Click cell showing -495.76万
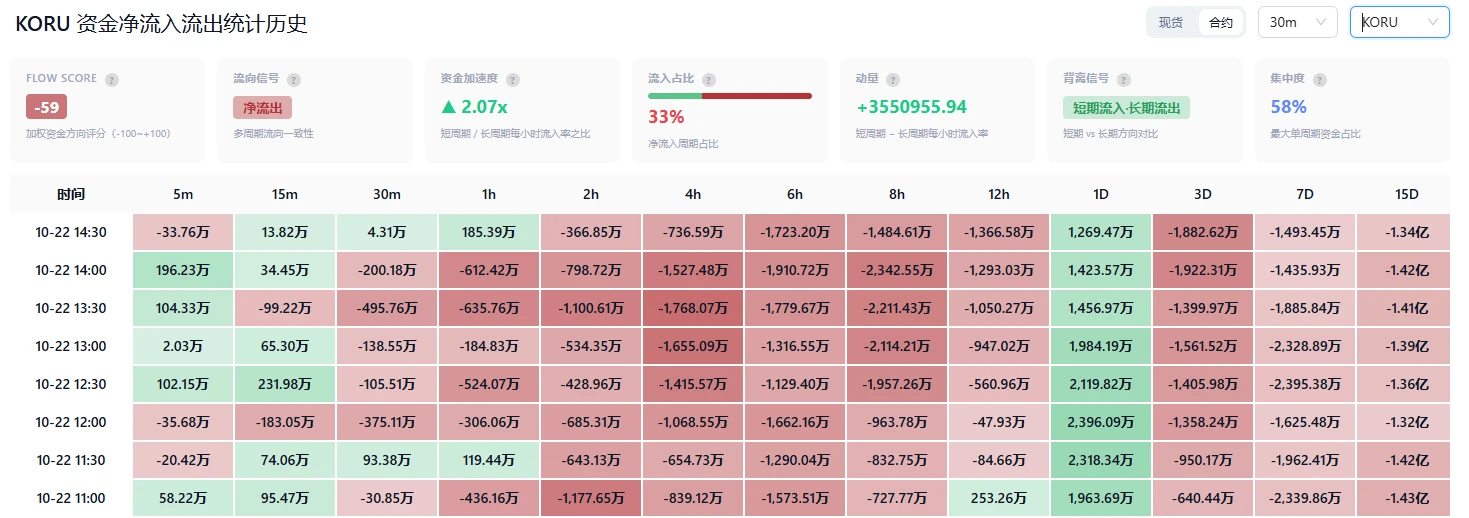This screenshot has height=518, width=1469. tap(387, 308)
